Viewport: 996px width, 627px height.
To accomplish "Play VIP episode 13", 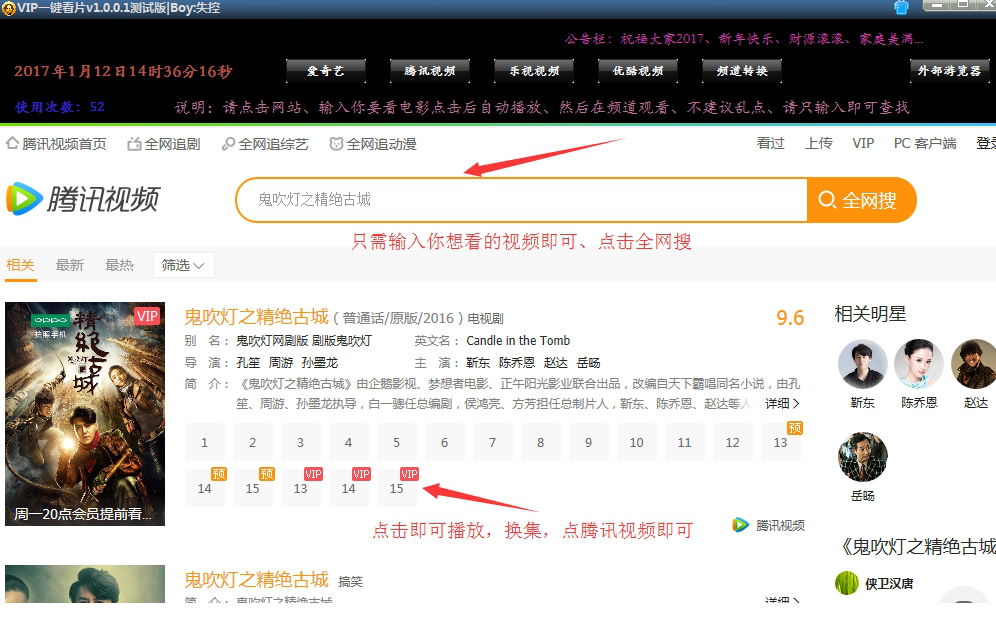I will click(x=300, y=489).
